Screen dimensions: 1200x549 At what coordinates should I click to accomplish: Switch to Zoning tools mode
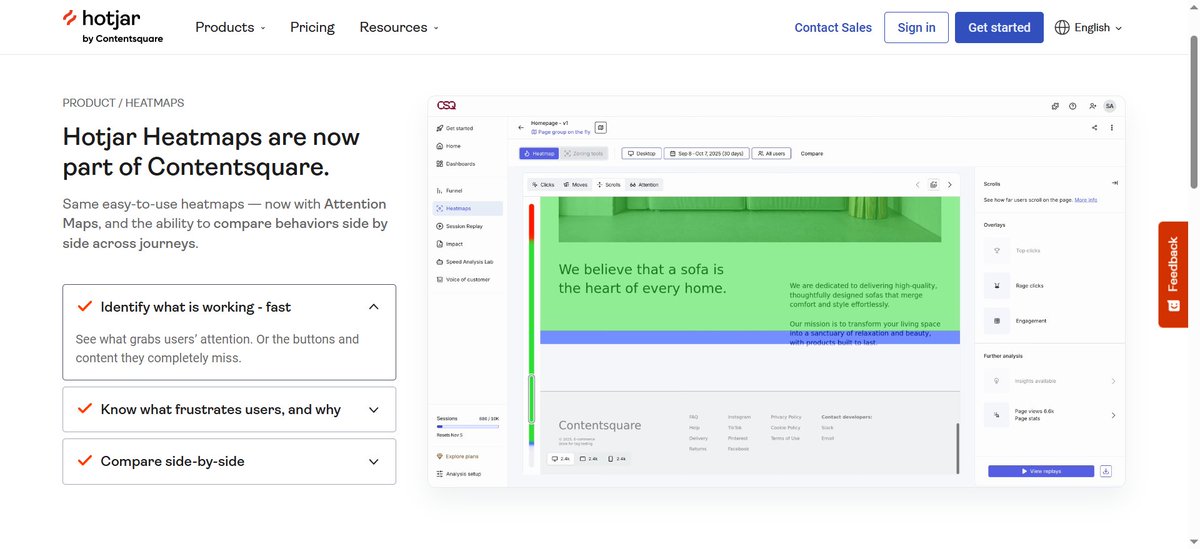(x=584, y=153)
